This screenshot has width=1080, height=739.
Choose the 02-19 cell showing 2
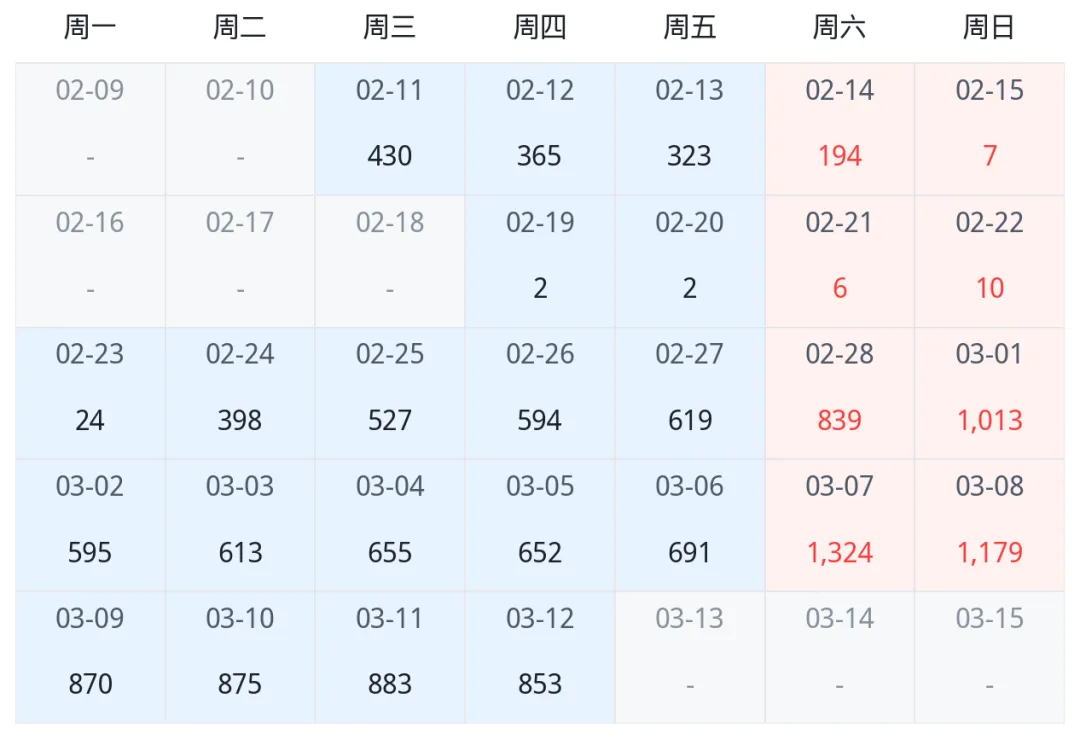click(x=540, y=262)
